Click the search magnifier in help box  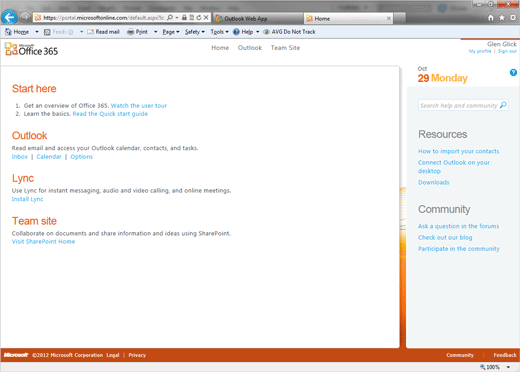tap(503, 105)
